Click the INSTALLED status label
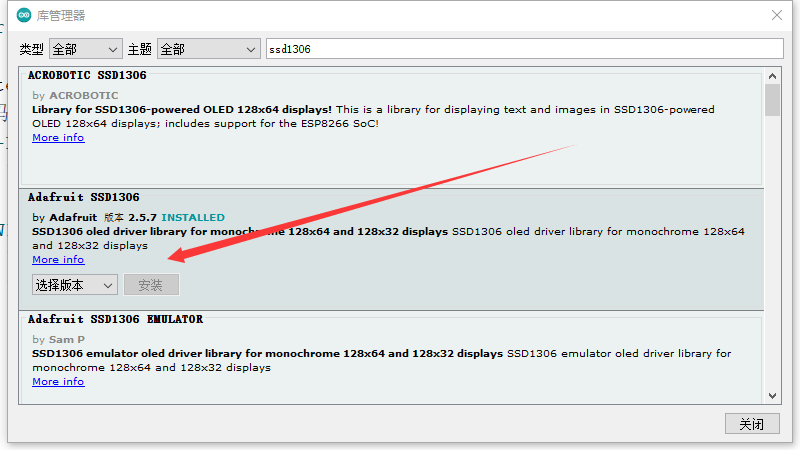The height and width of the screenshot is (450, 800). [x=193, y=217]
